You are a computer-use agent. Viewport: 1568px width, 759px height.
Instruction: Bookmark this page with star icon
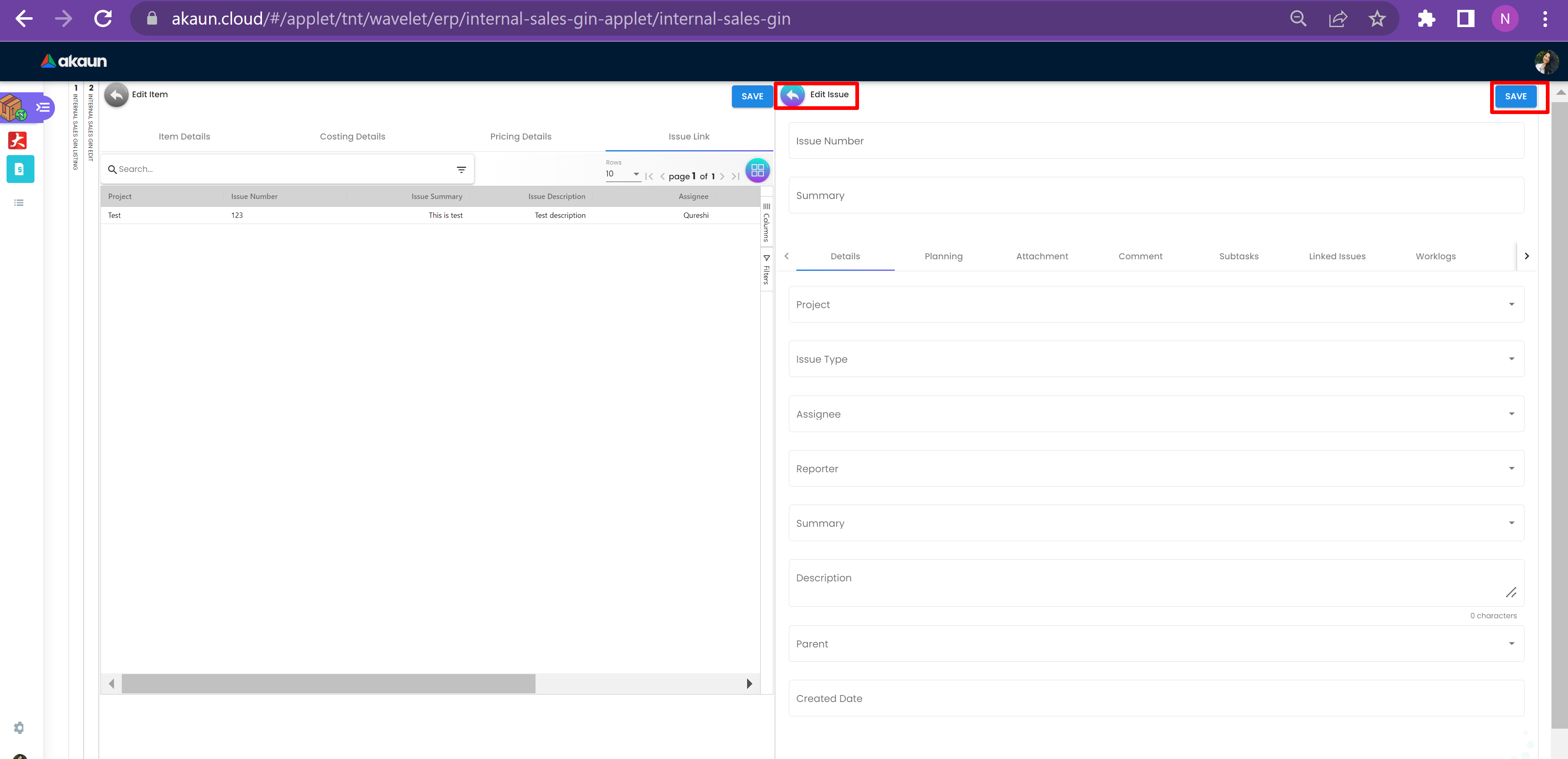[x=1377, y=19]
